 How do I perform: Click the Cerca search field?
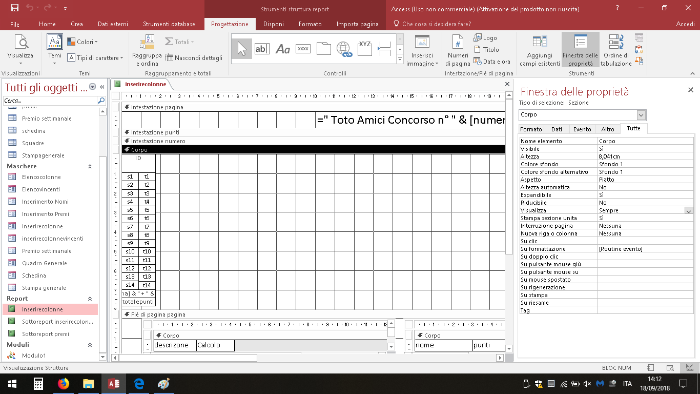pyautogui.click(x=50, y=101)
